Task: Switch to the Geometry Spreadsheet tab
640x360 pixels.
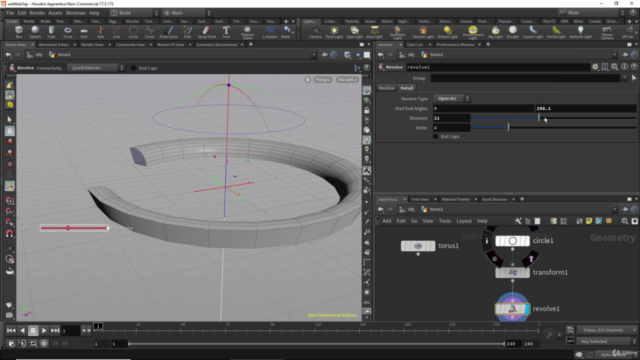Action: (x=217, y=44)
